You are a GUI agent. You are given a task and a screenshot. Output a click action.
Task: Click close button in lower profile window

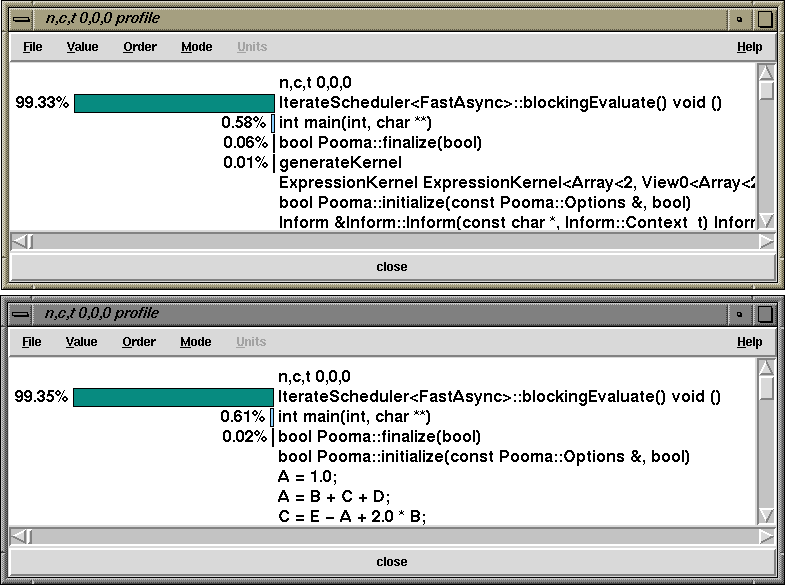(x=392, y=562)
